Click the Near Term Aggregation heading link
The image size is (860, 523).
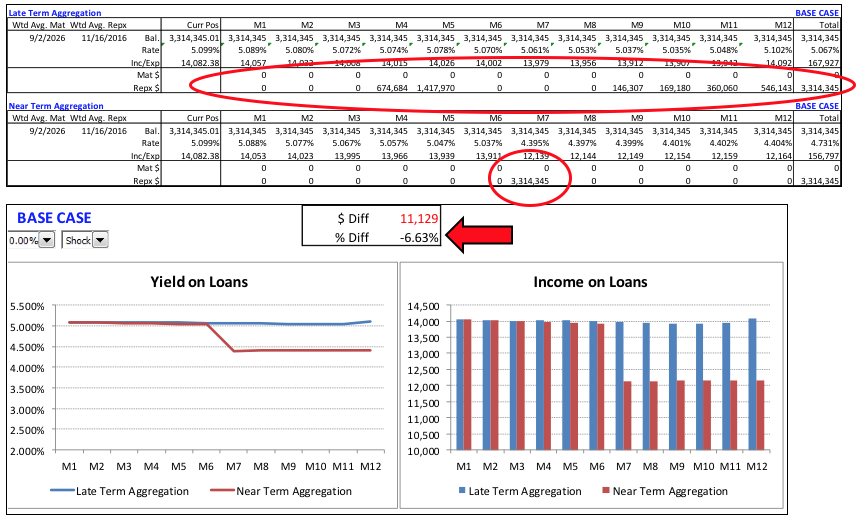(56, 106)
